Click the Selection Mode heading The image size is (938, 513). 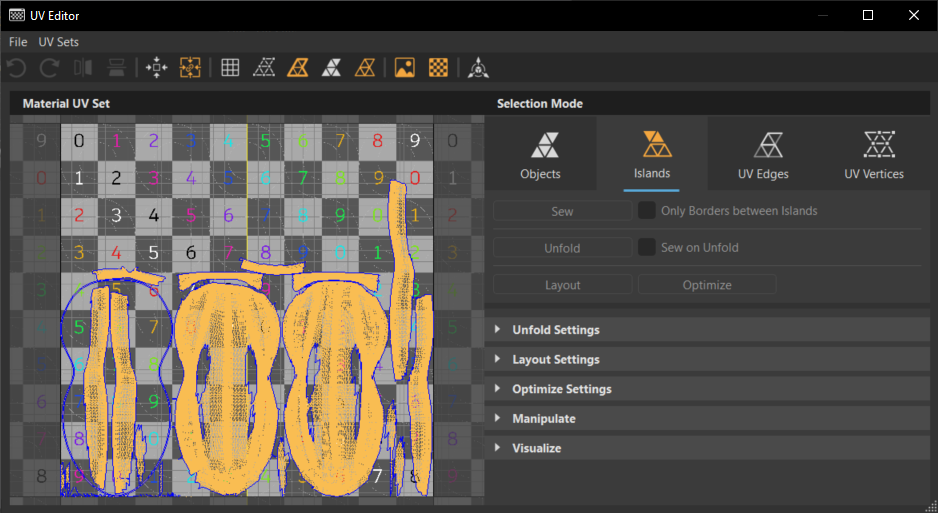pos(540,103)
